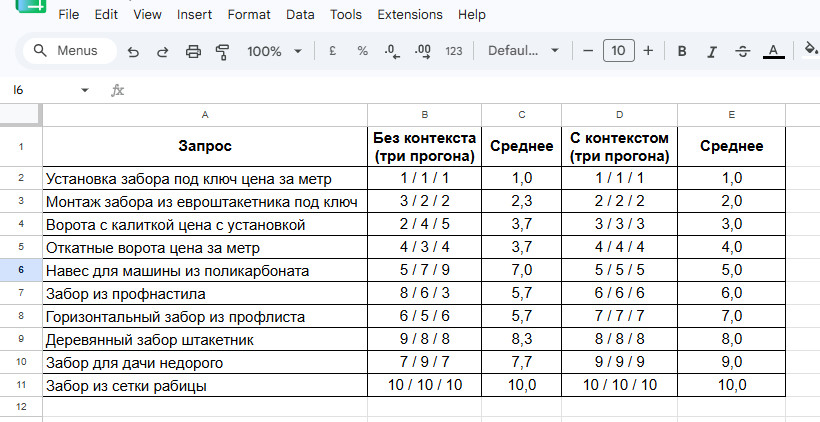
Task: Open the Edit menu
Action: point(106,15)
